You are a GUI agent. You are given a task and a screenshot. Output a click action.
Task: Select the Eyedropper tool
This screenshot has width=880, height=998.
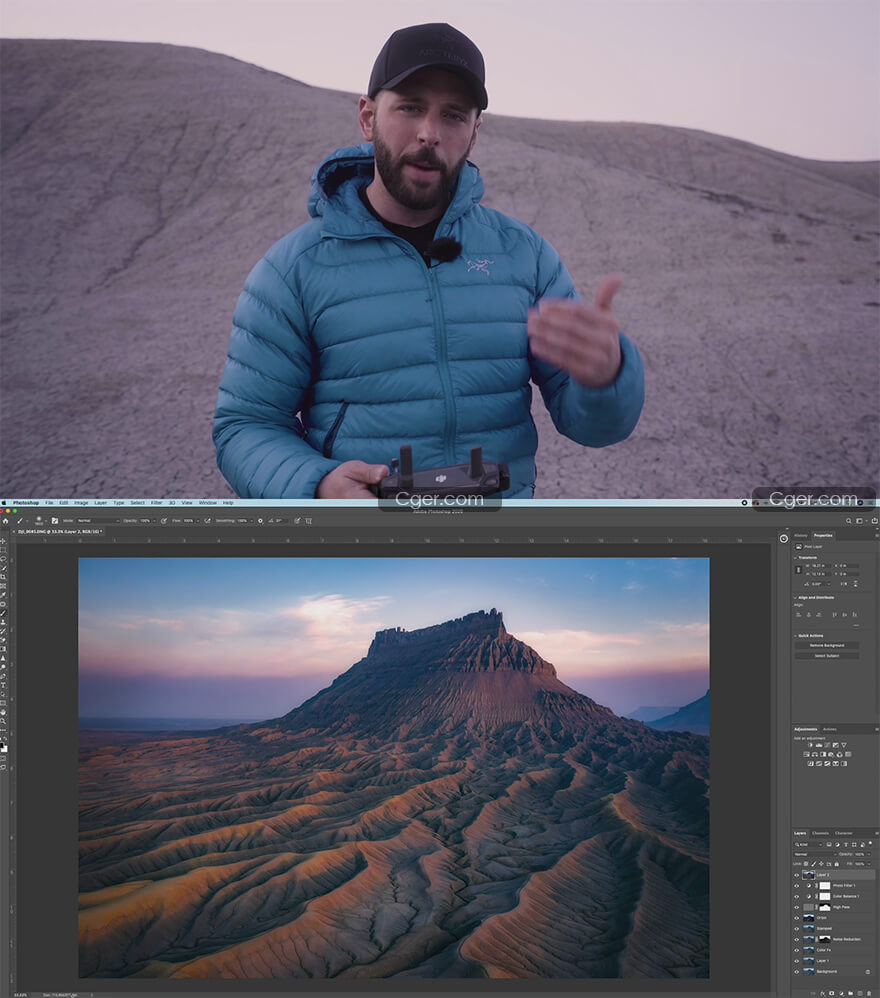point(3,595)
